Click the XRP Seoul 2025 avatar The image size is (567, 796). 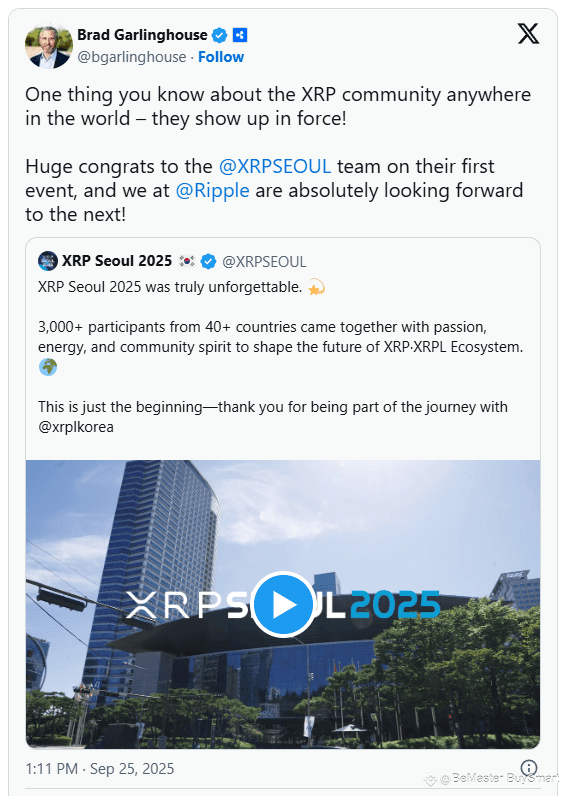(x=48, y=261)
